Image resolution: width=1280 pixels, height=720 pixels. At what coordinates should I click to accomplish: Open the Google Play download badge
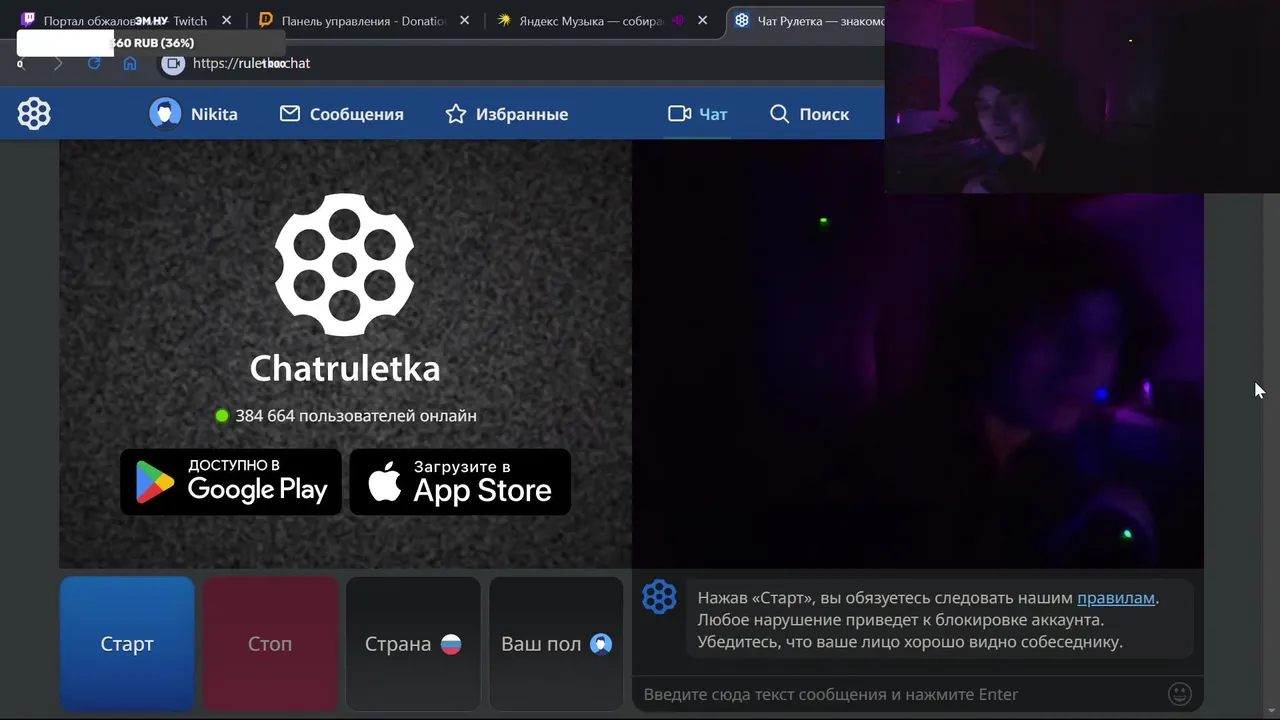click(231, 482)
